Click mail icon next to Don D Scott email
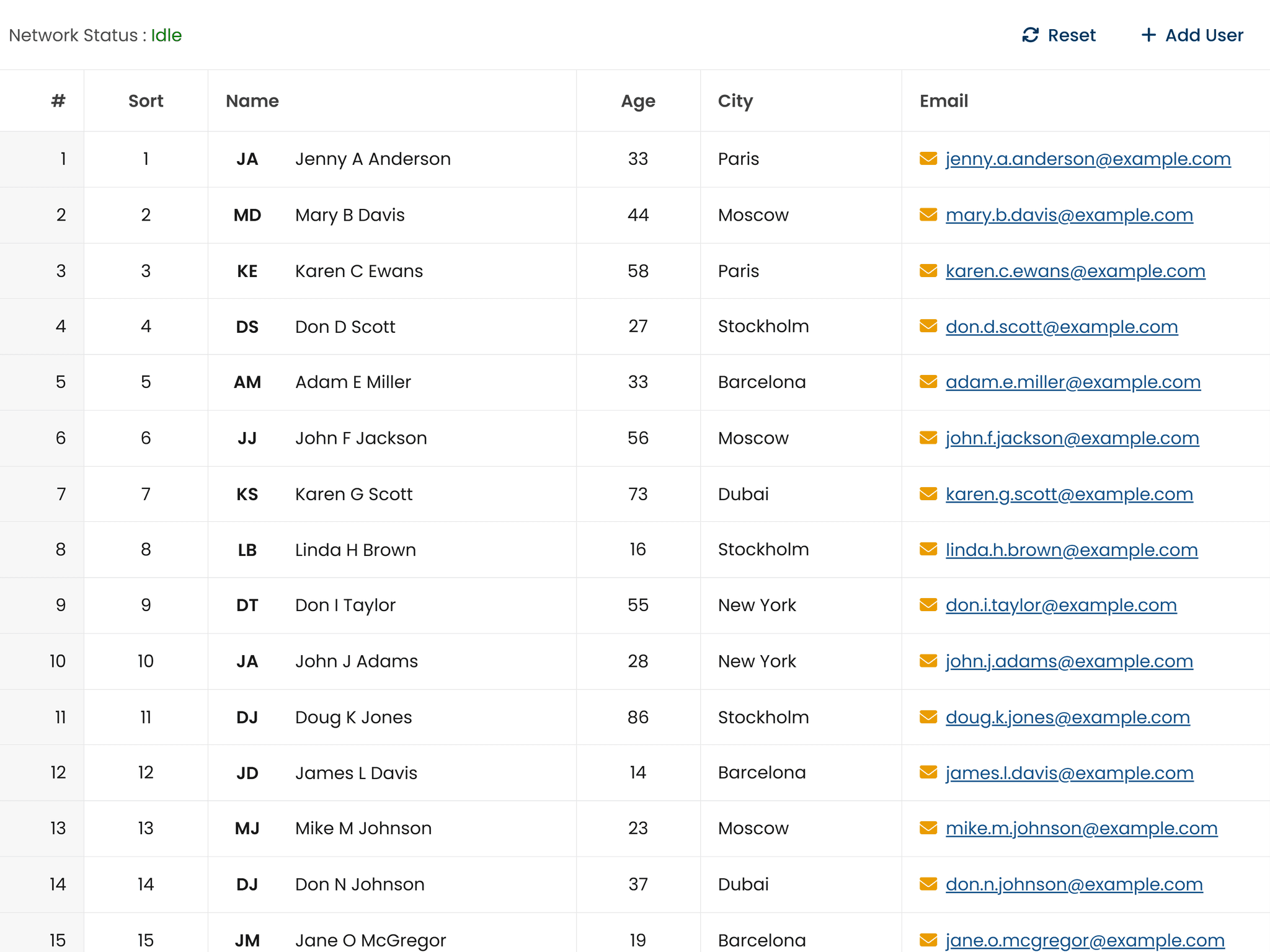 (x=928, y=326)
